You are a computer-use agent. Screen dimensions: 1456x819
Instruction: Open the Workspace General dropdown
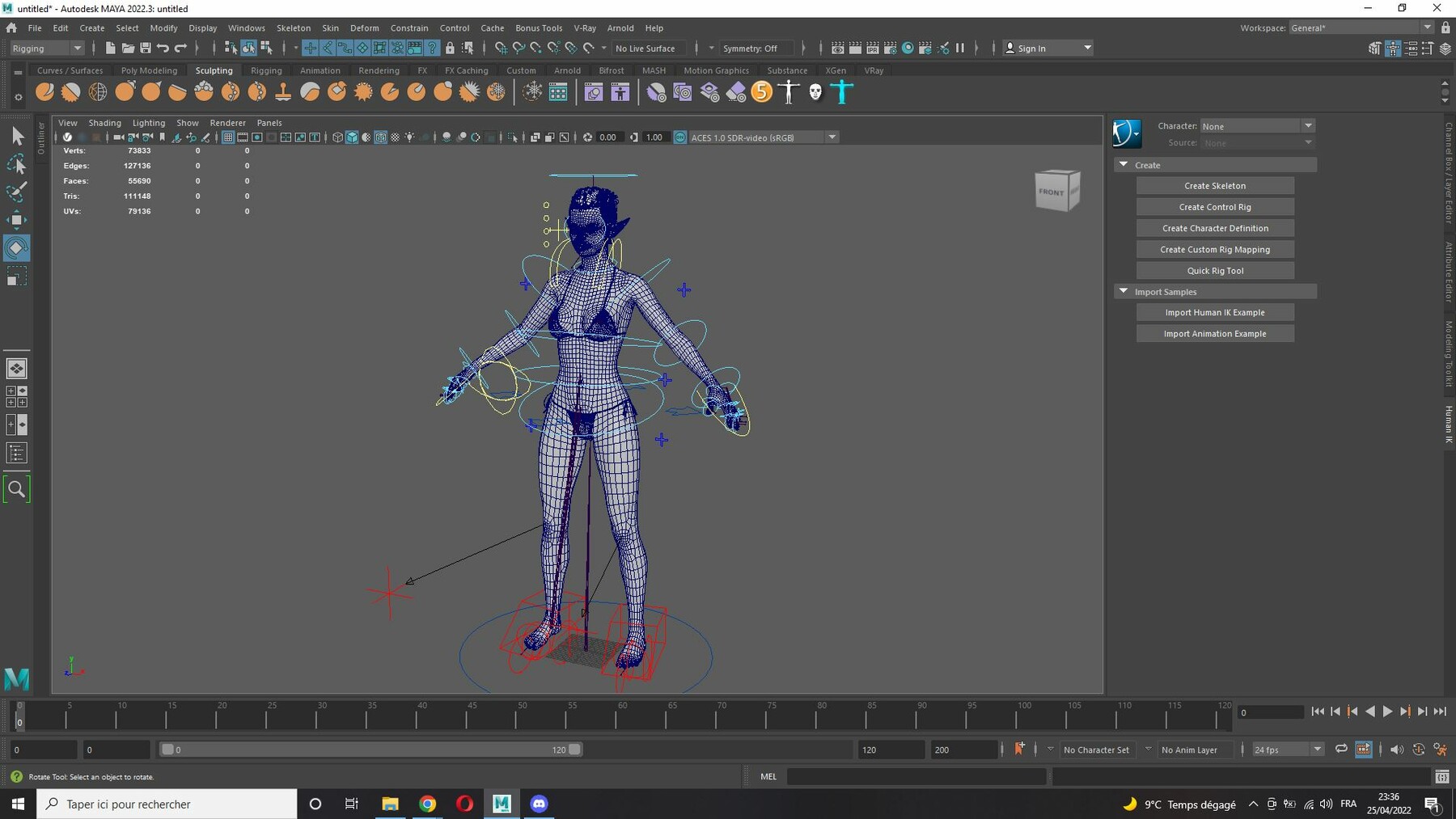point(1361,27)
